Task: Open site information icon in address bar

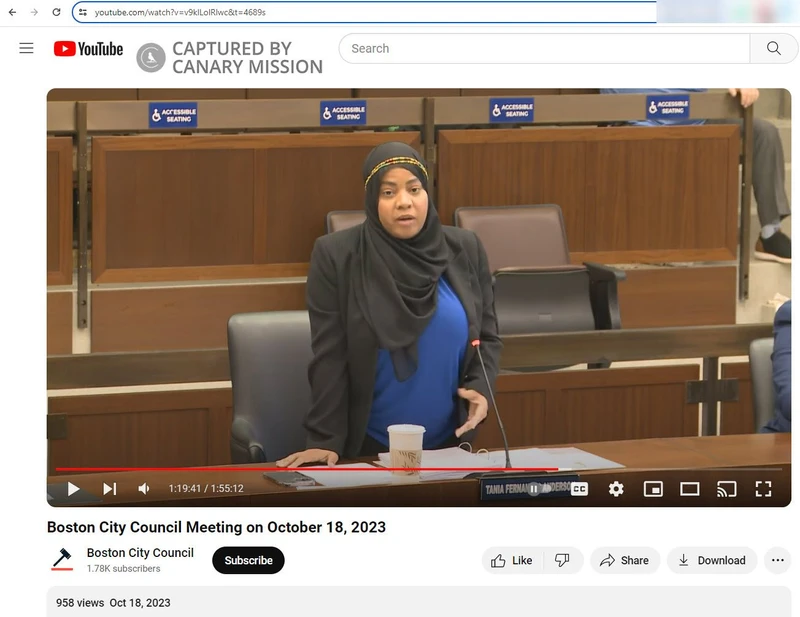Action: pyautogui.click(x=83, y=12)
